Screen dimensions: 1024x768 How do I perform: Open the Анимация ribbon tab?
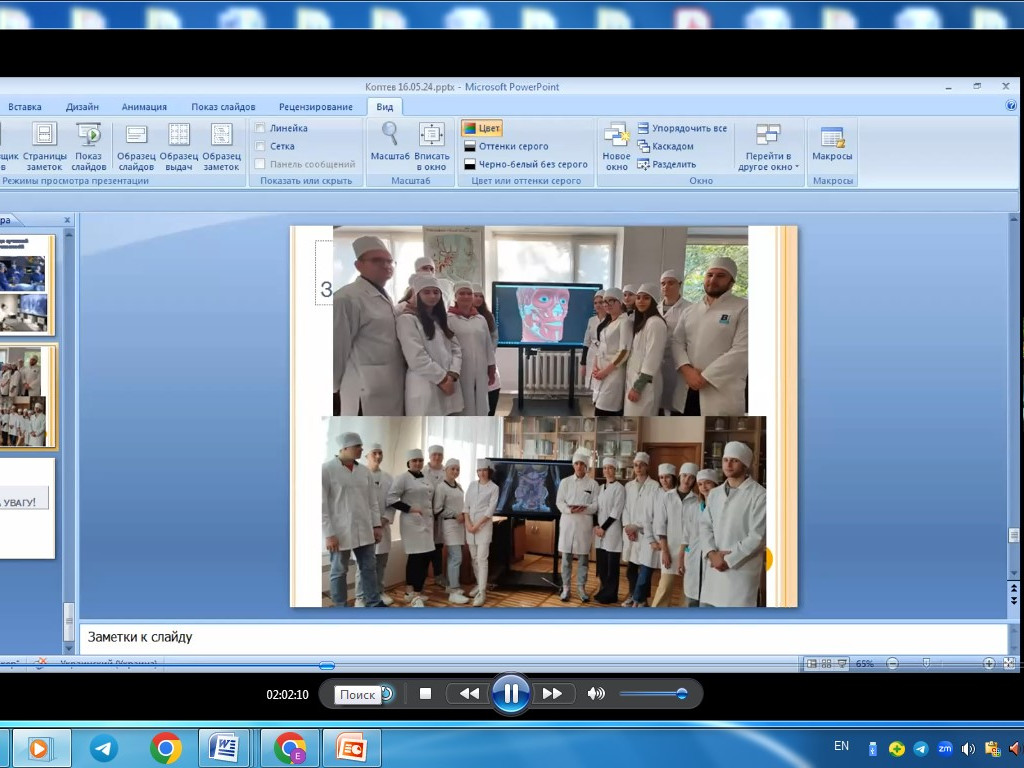[x=144, y=106]
